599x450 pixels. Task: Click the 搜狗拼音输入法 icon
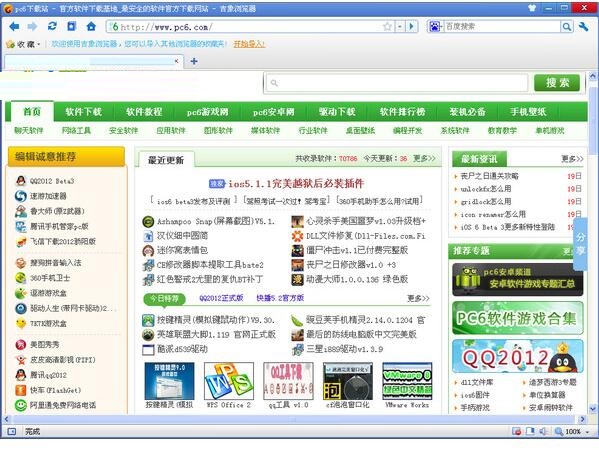coord(21,262)
